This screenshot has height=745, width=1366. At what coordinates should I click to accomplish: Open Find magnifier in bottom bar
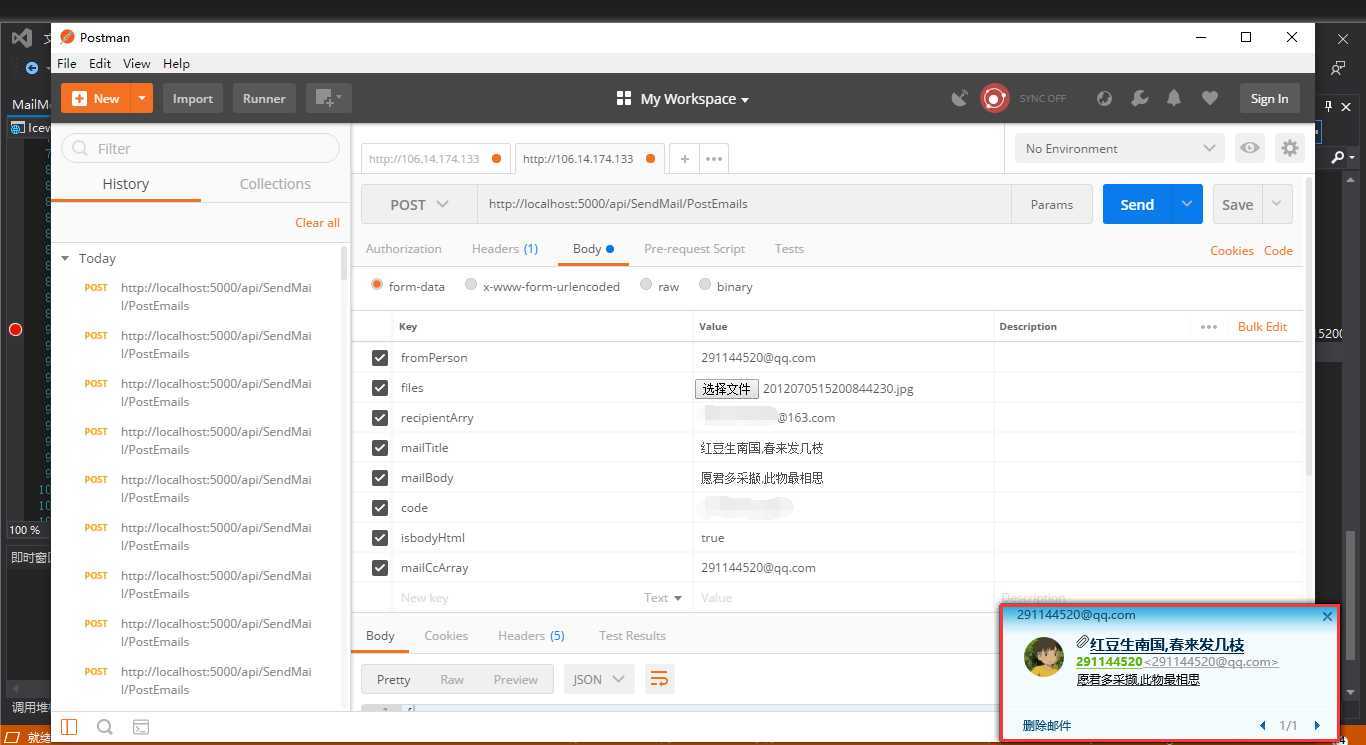click(x=104, y=727)
